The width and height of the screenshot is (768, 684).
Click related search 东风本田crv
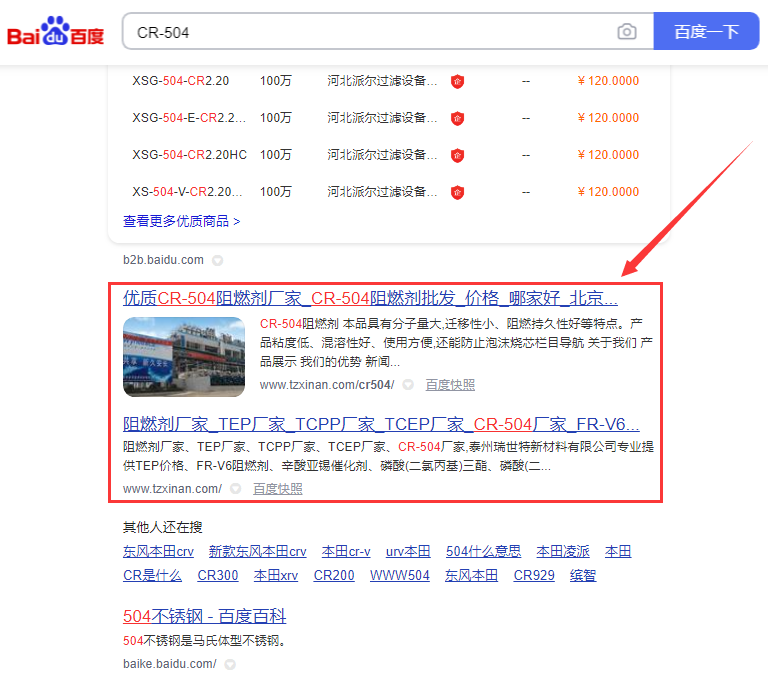coord(158,551)
